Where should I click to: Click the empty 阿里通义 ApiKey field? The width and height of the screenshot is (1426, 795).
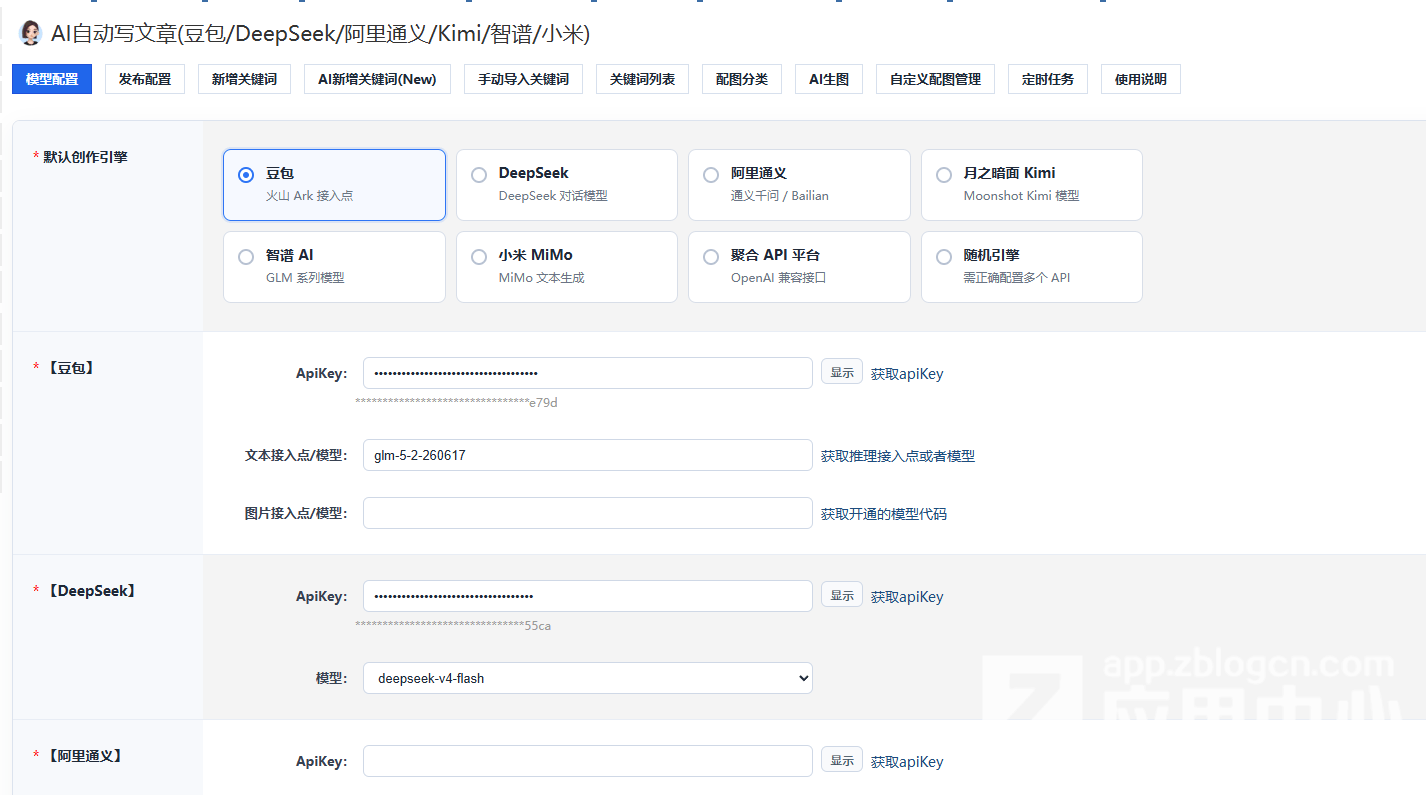[x=588, y=761]
